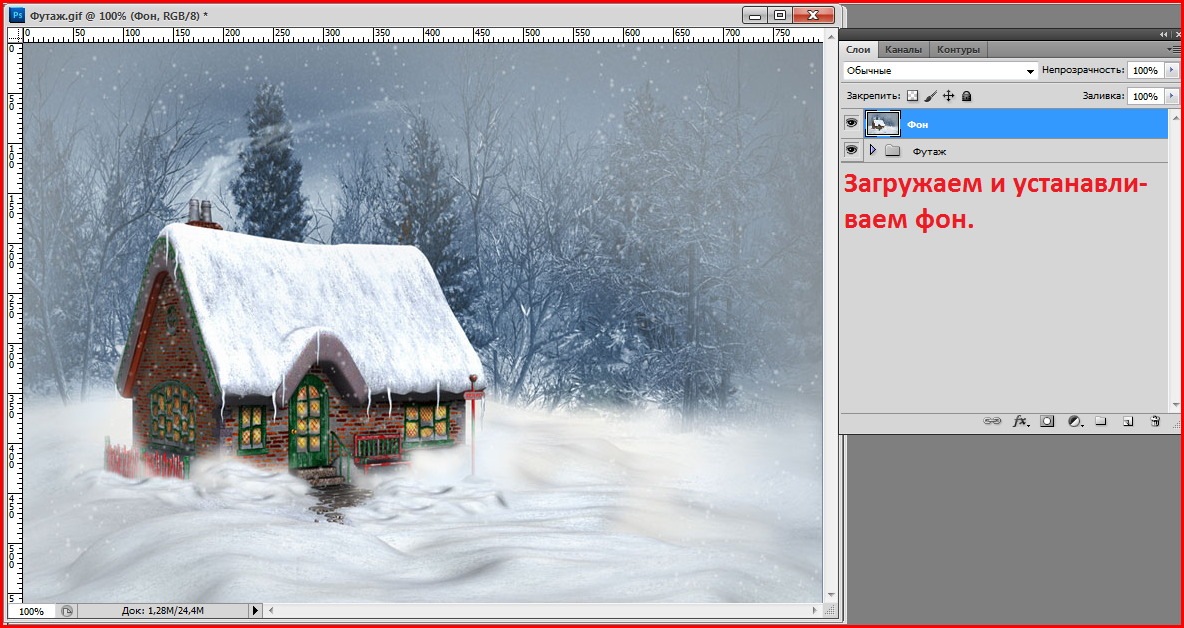Maximize the Футаж.gif document window
Screen dimensions: 1184x628
point(779,14)
